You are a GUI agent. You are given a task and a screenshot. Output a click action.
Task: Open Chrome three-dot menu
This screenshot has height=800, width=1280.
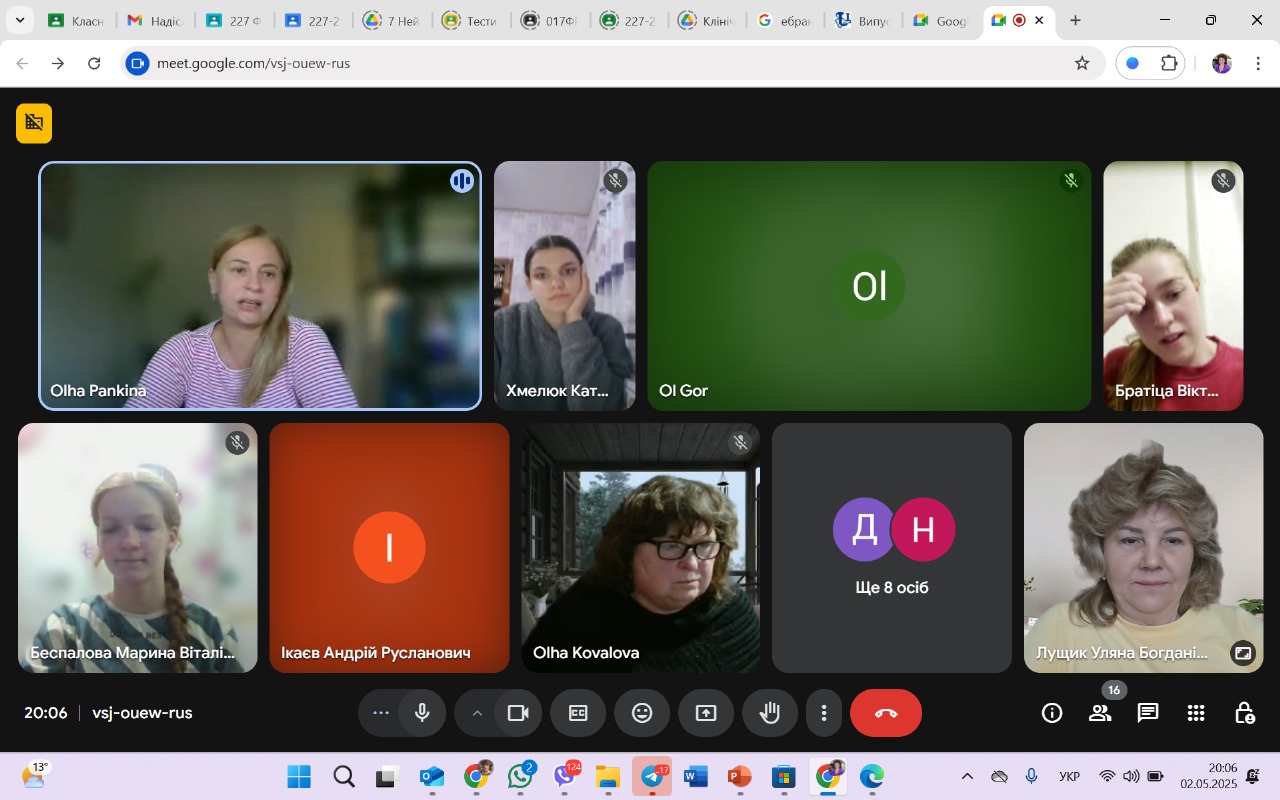[x=1257, y=63]
